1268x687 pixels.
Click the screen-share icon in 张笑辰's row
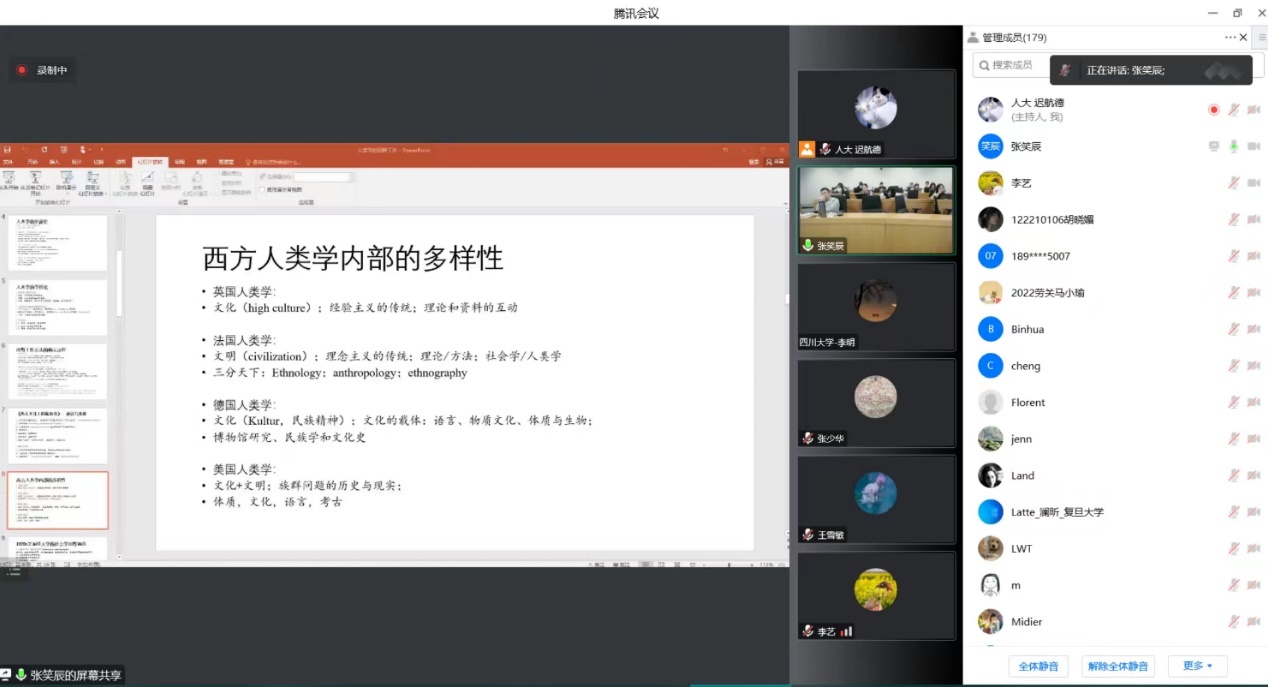(1214, 146)
